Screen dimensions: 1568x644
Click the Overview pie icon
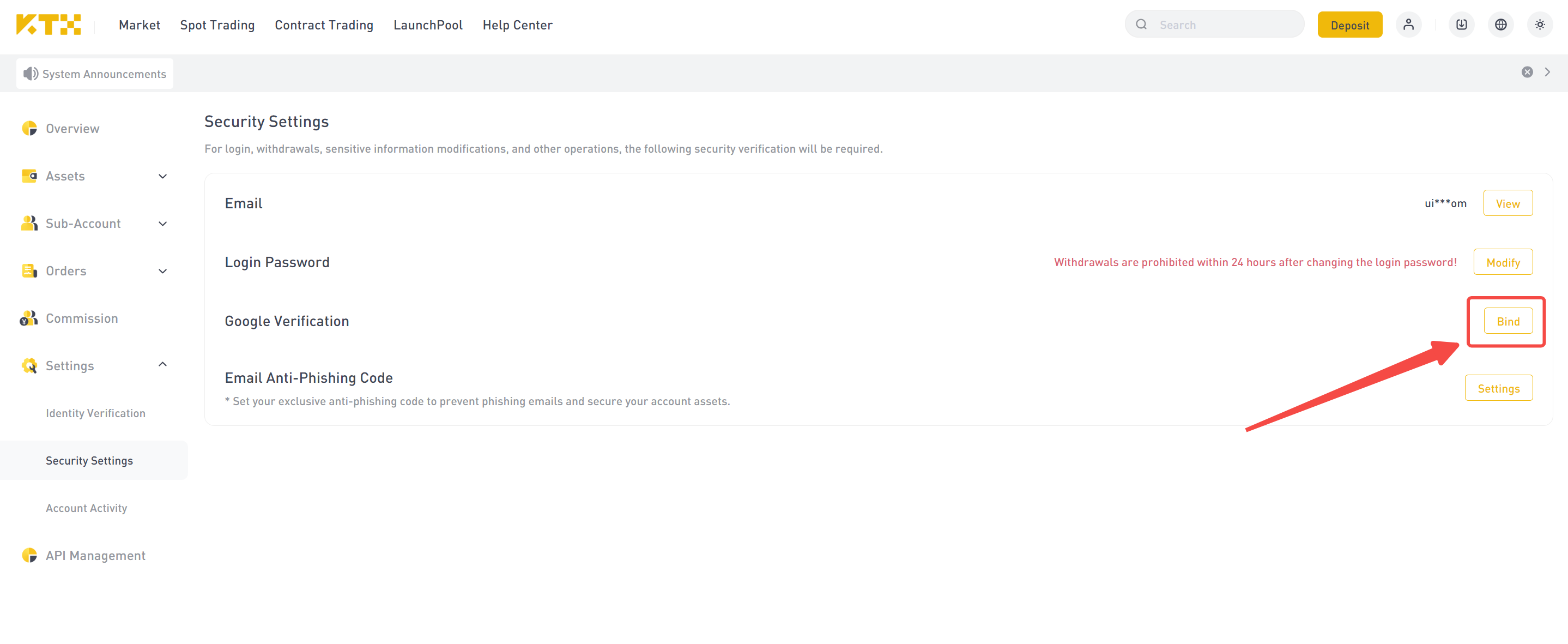(29, 128)
